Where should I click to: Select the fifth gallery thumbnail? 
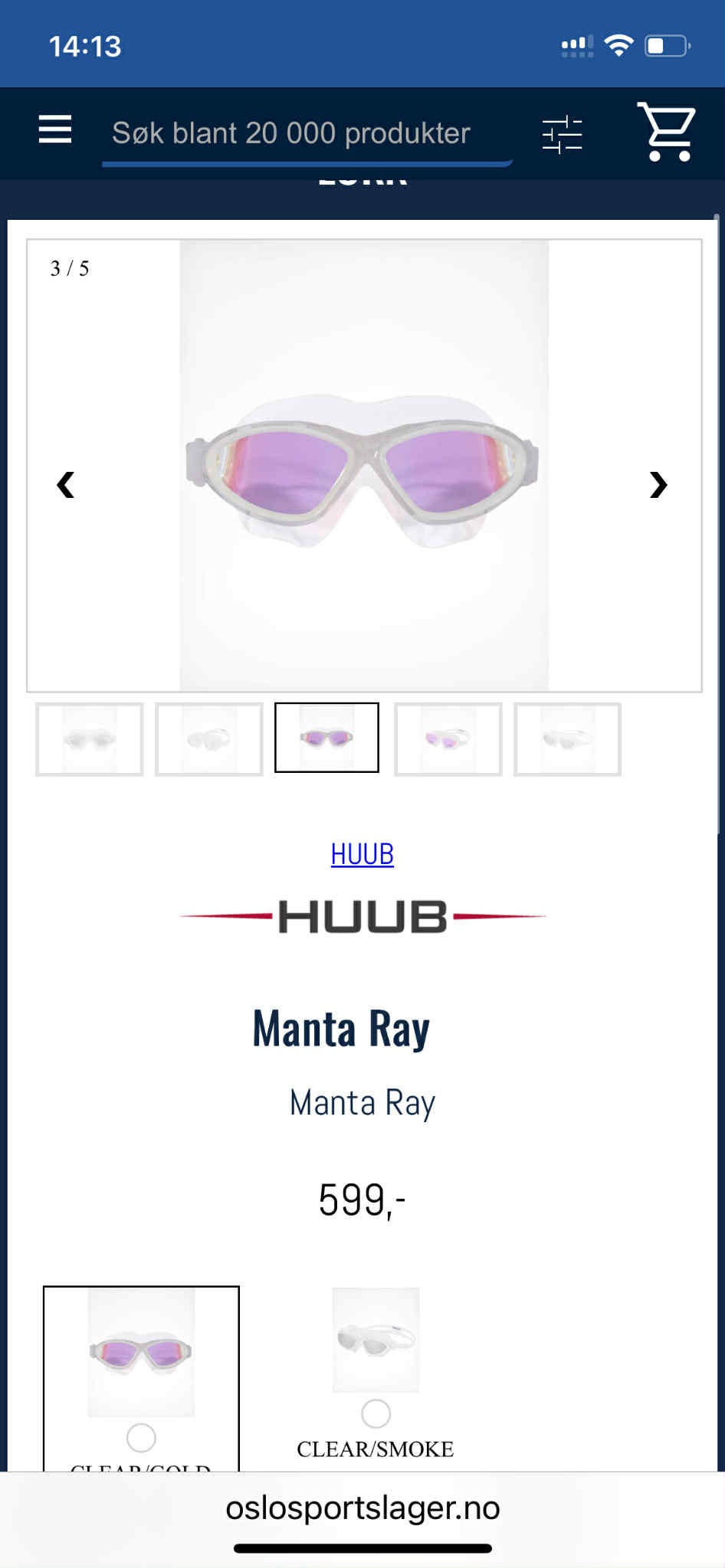pyautogui.click(x=567, y=739)
